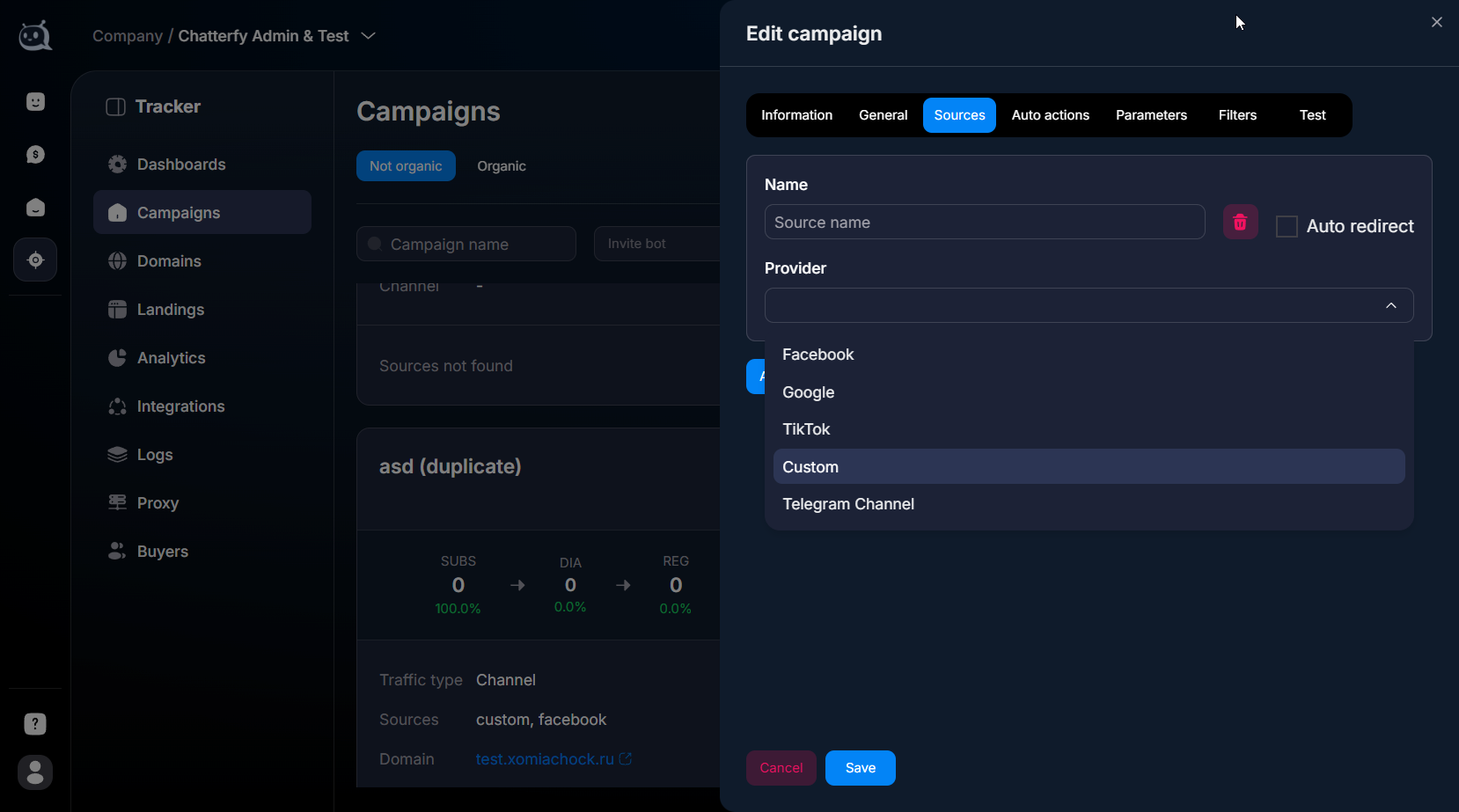The width and height of the screenshot is (1459, 812).
Task: Expand the company selector chevron
Action: pyautogui.click(x=369, y=36)
